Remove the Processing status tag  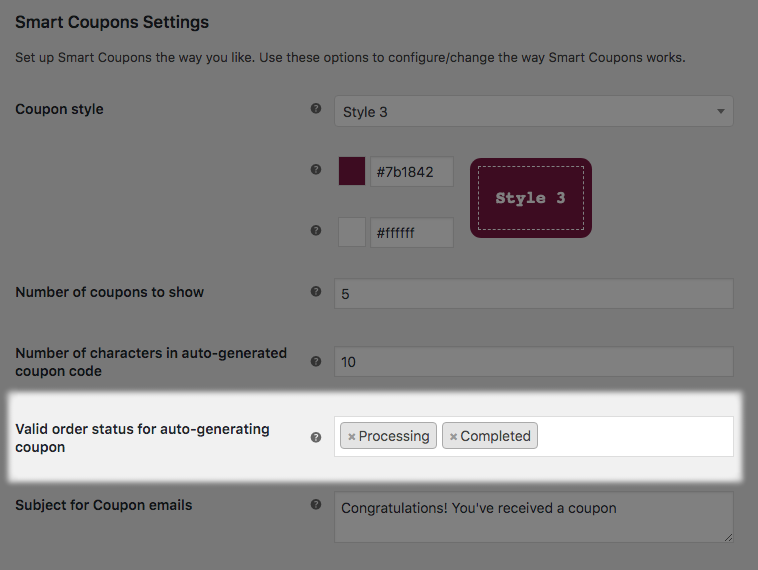click(x=351, y=436)
